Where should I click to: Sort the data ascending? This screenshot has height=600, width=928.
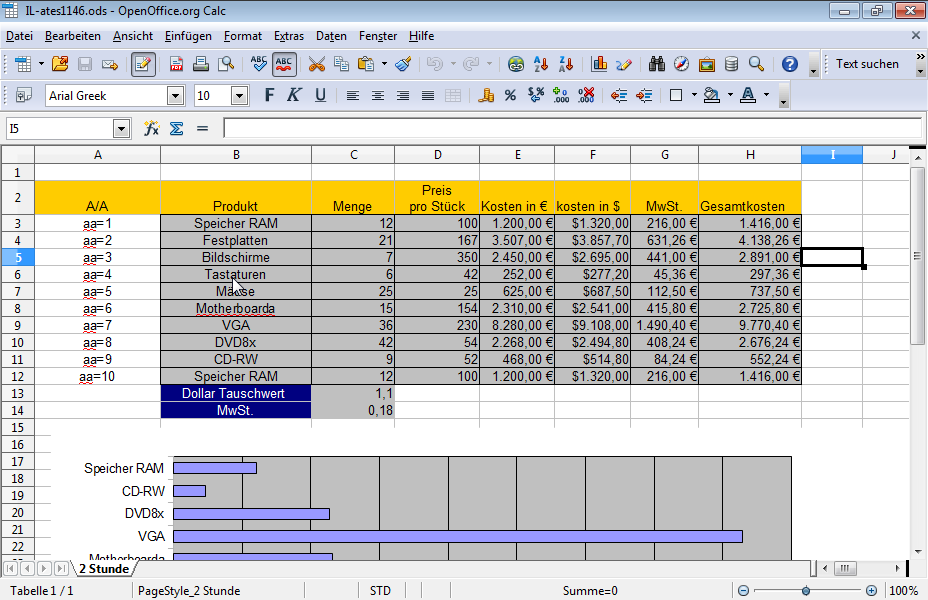pyautogui.click(x=540, y=64)
